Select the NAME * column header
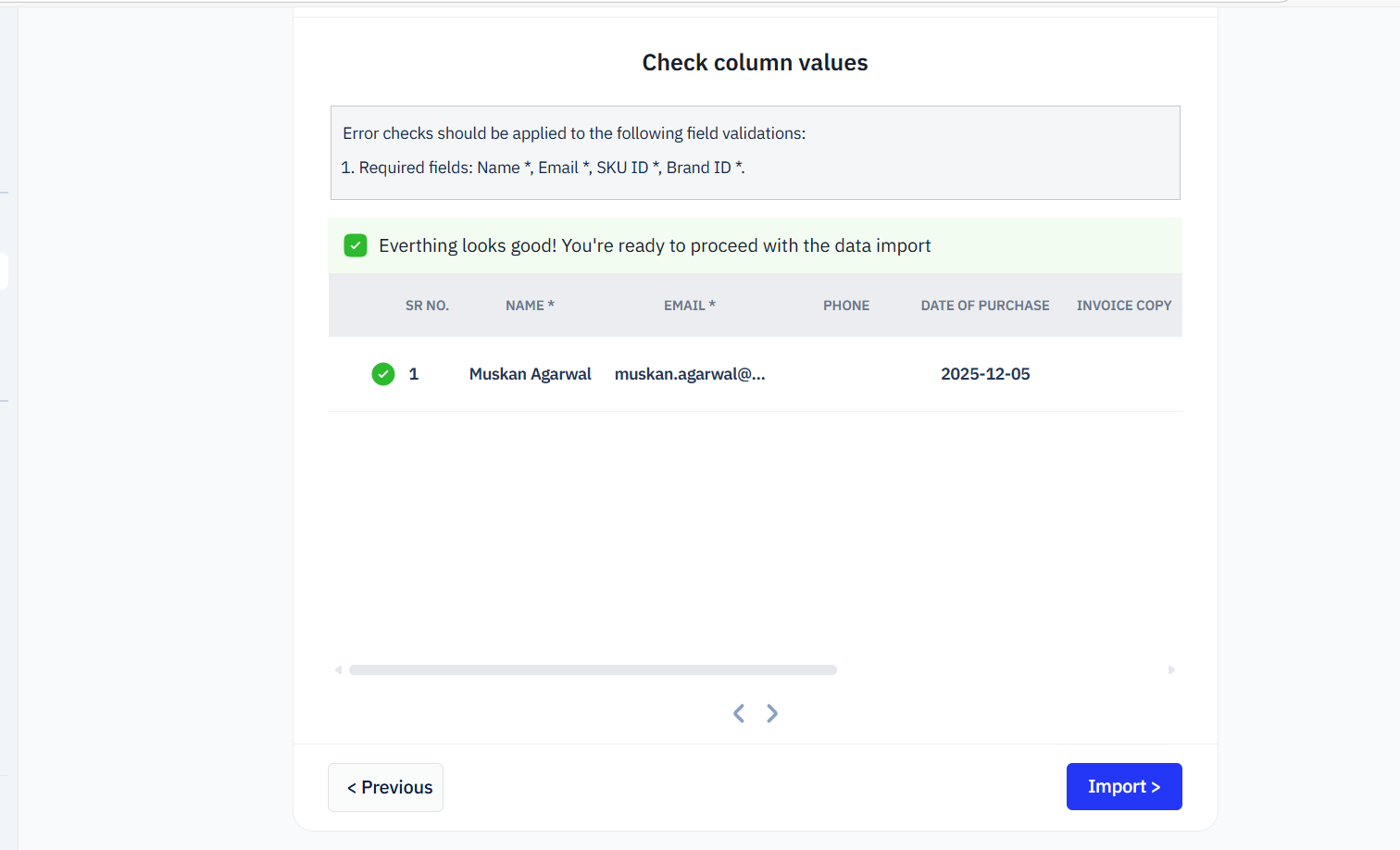The height and width of the screenshot is (850, 1400). coord(530,306)
